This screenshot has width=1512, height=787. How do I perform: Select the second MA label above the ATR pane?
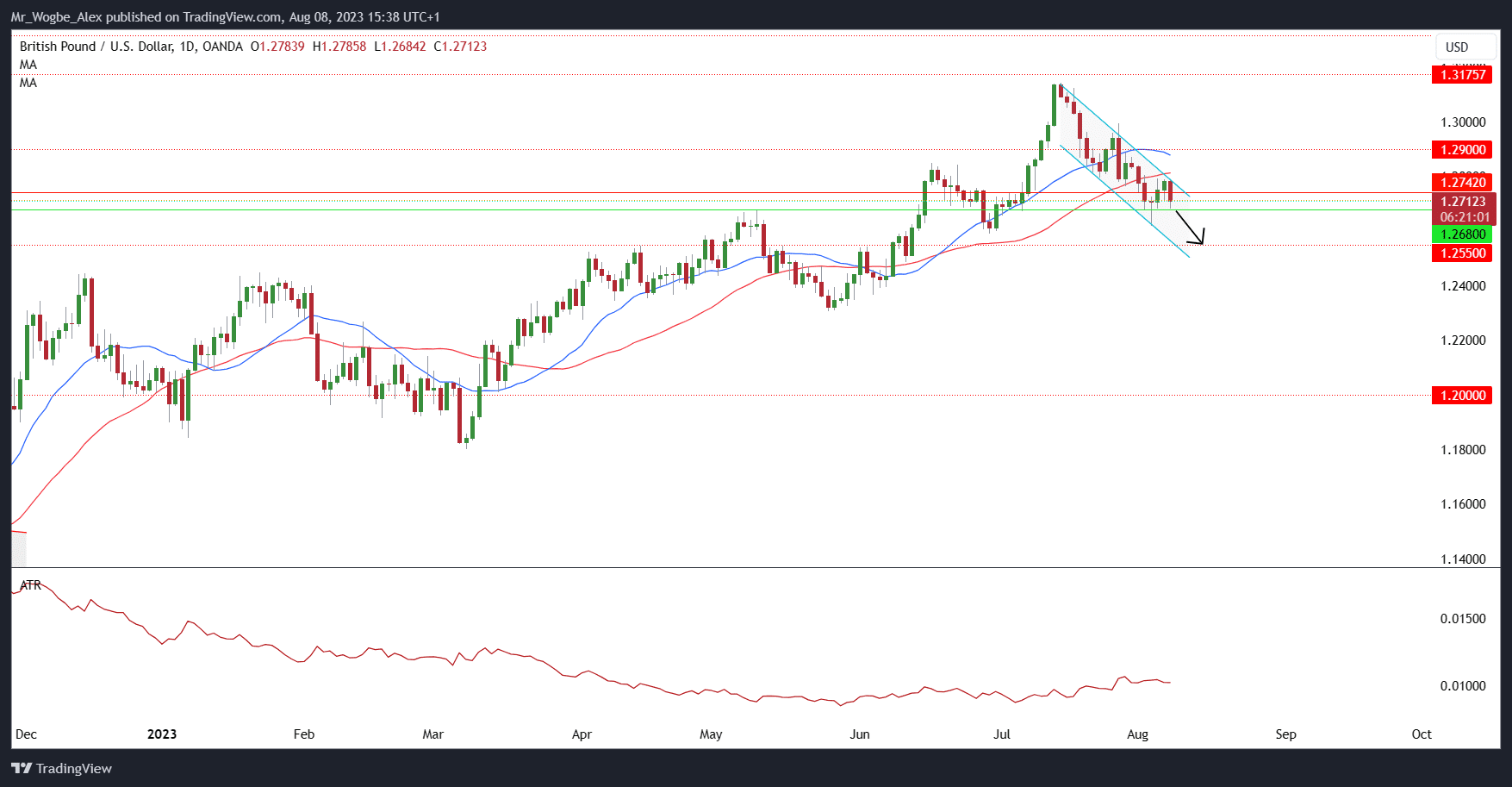(x=28, y=83)
